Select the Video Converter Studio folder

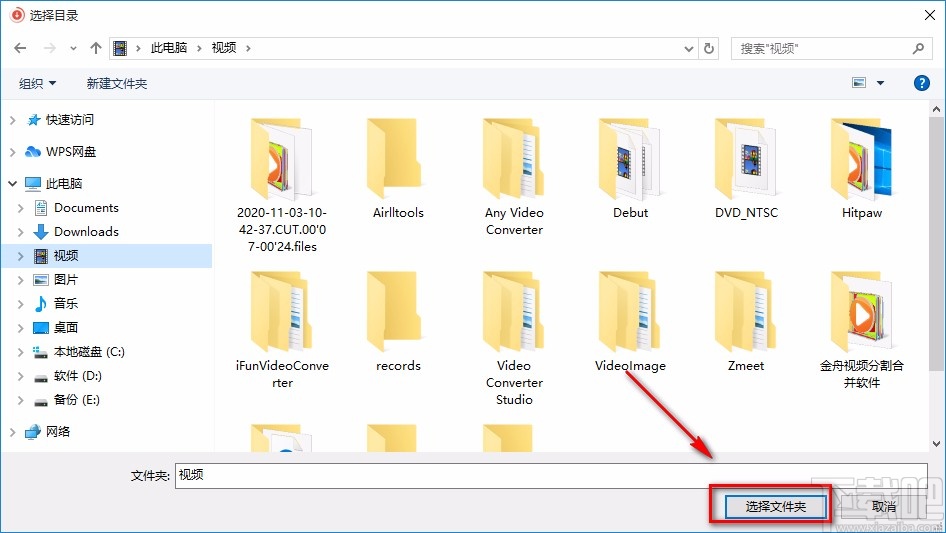514,338
